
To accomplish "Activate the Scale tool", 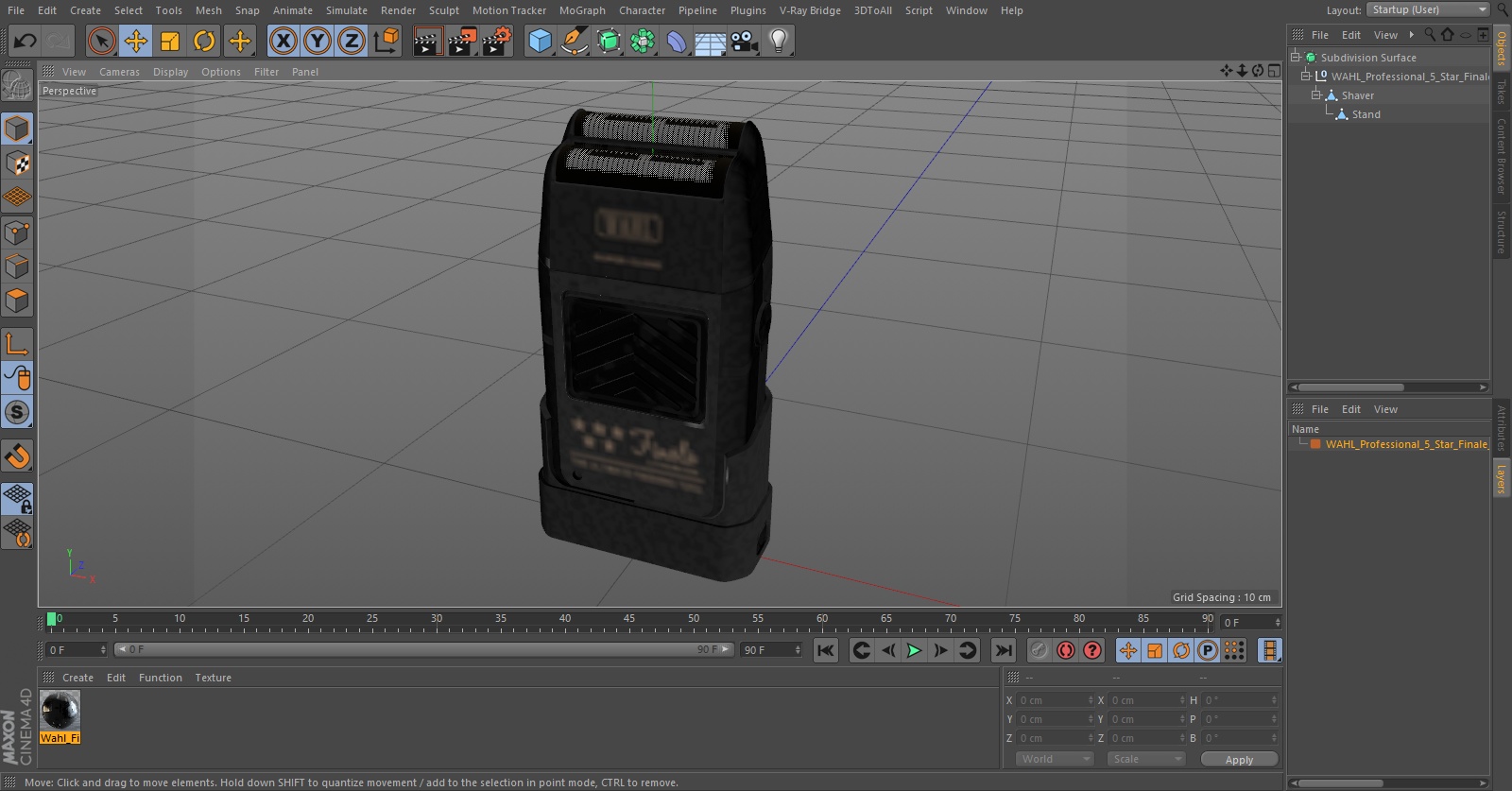I will [x=170, y=41].
